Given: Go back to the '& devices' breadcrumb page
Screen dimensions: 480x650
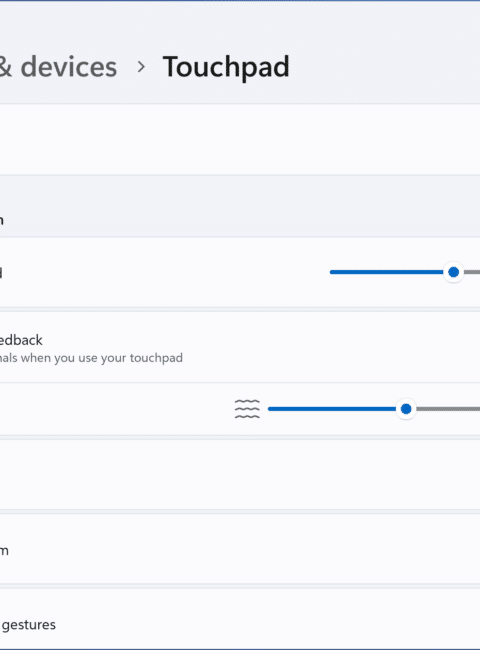Looking at the screenshot, I should tap(58, 67).
